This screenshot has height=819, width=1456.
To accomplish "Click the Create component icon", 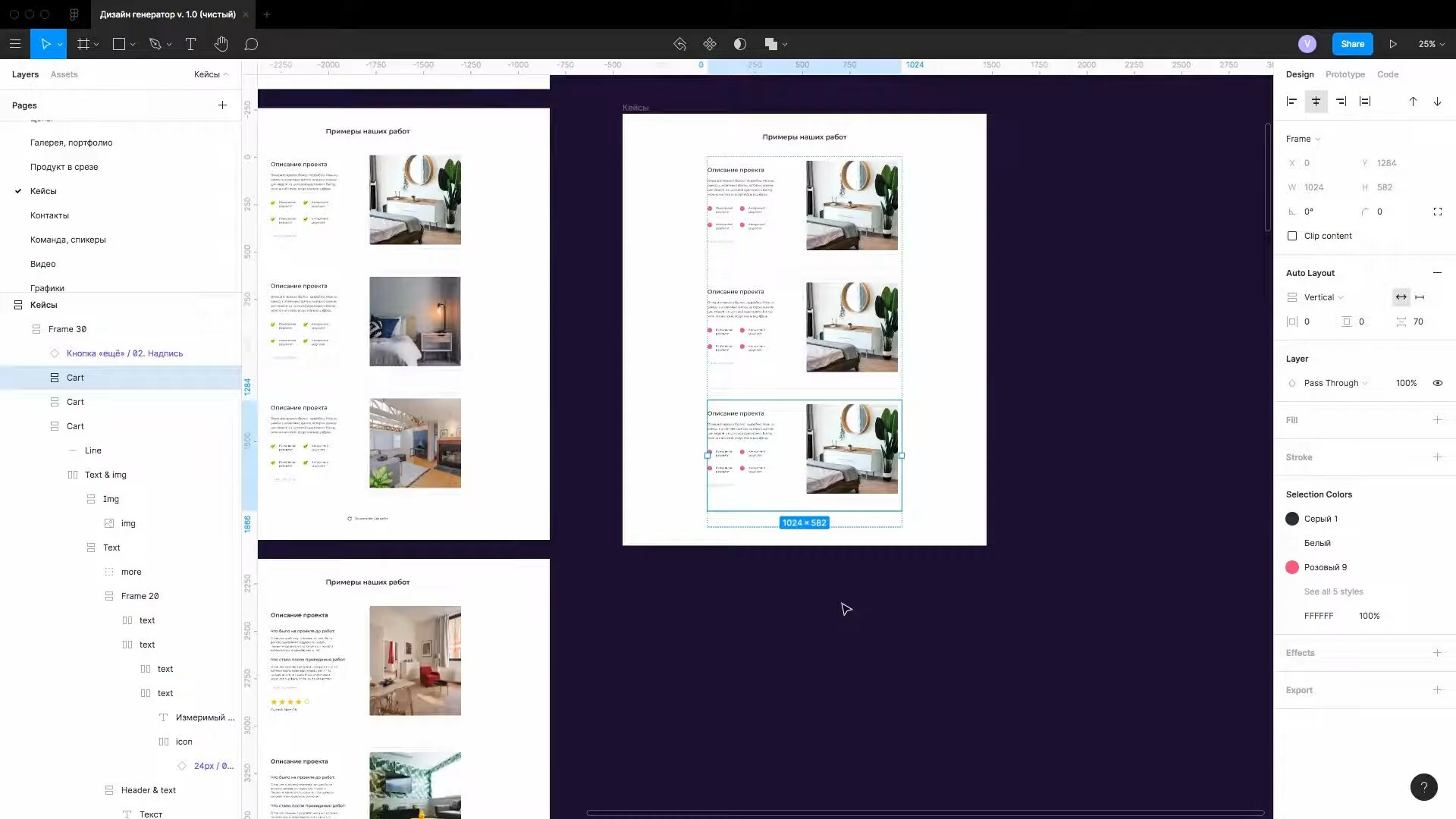I will (710, 44).
